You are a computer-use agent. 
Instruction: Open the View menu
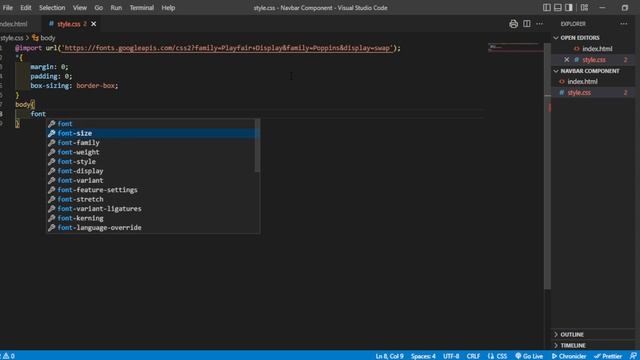80,8
